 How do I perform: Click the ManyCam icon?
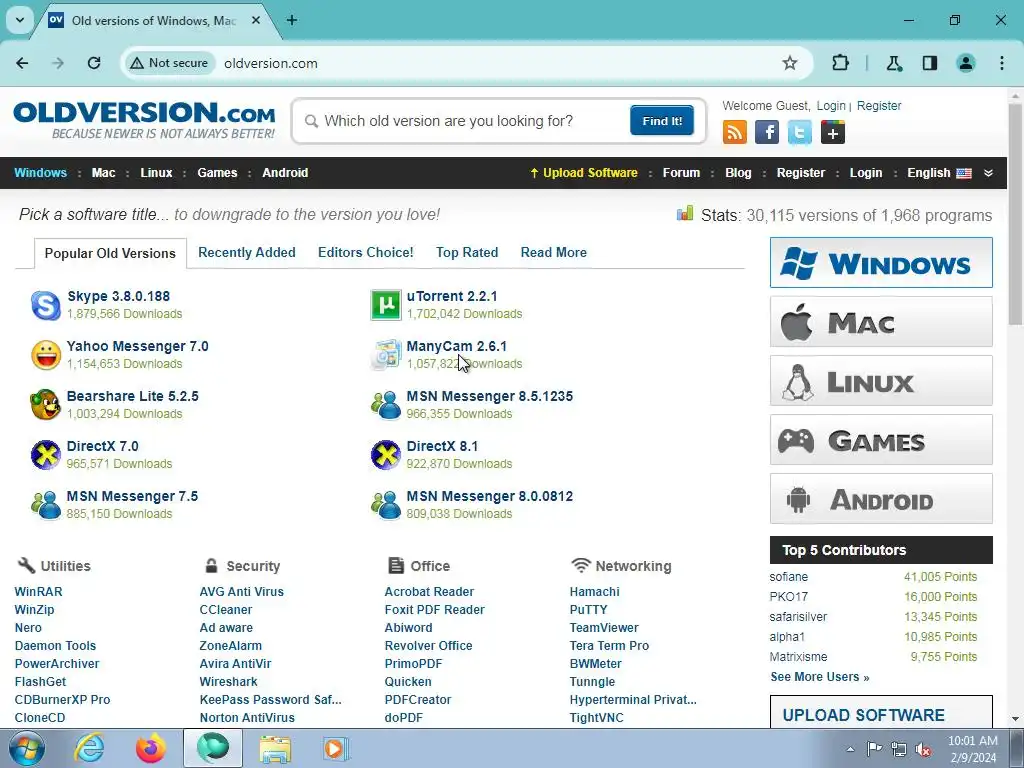[x=386, y=355]
